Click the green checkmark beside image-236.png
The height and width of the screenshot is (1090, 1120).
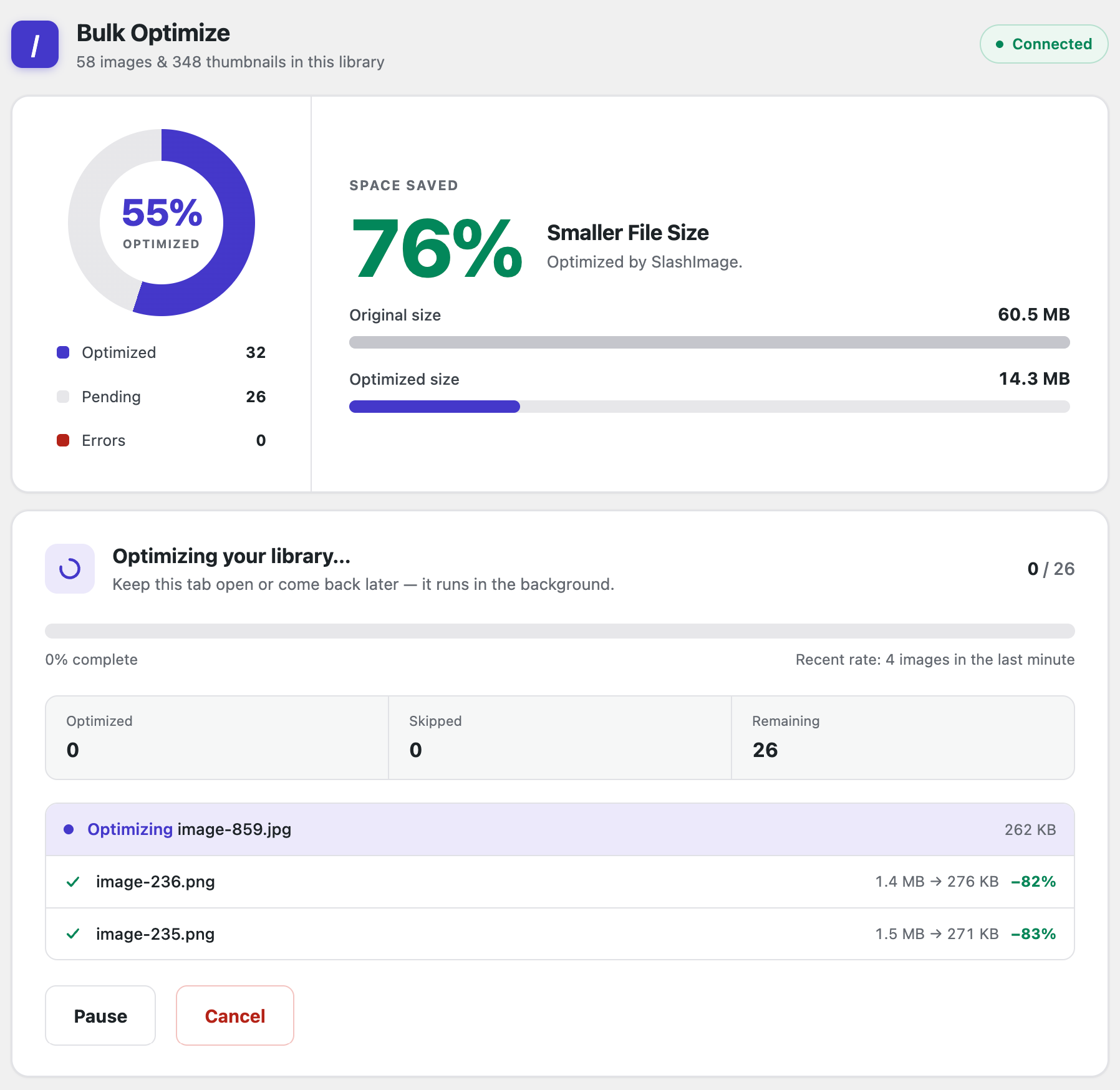[x=73, y=882]
